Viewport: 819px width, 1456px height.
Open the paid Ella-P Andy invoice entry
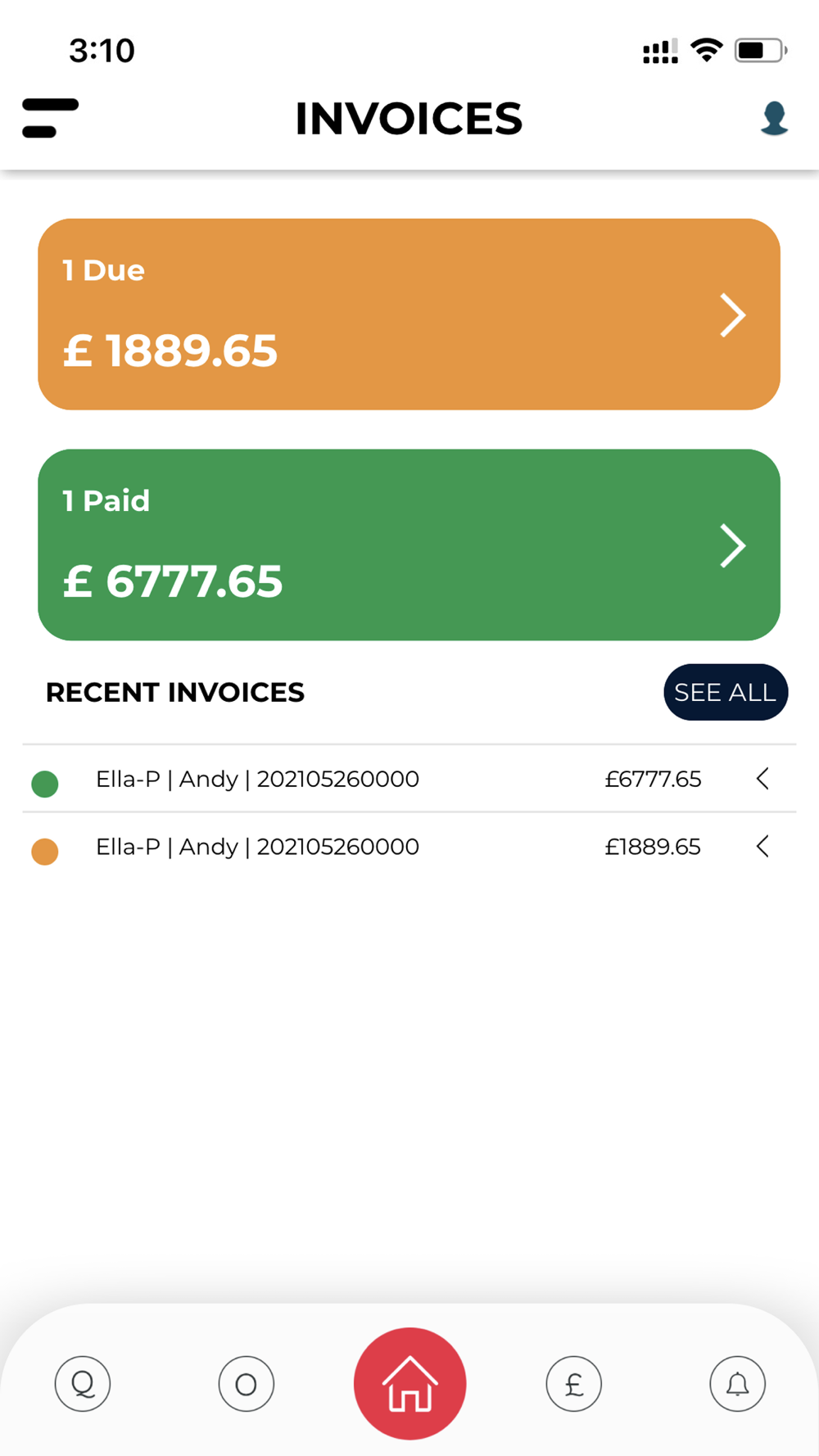409,779
